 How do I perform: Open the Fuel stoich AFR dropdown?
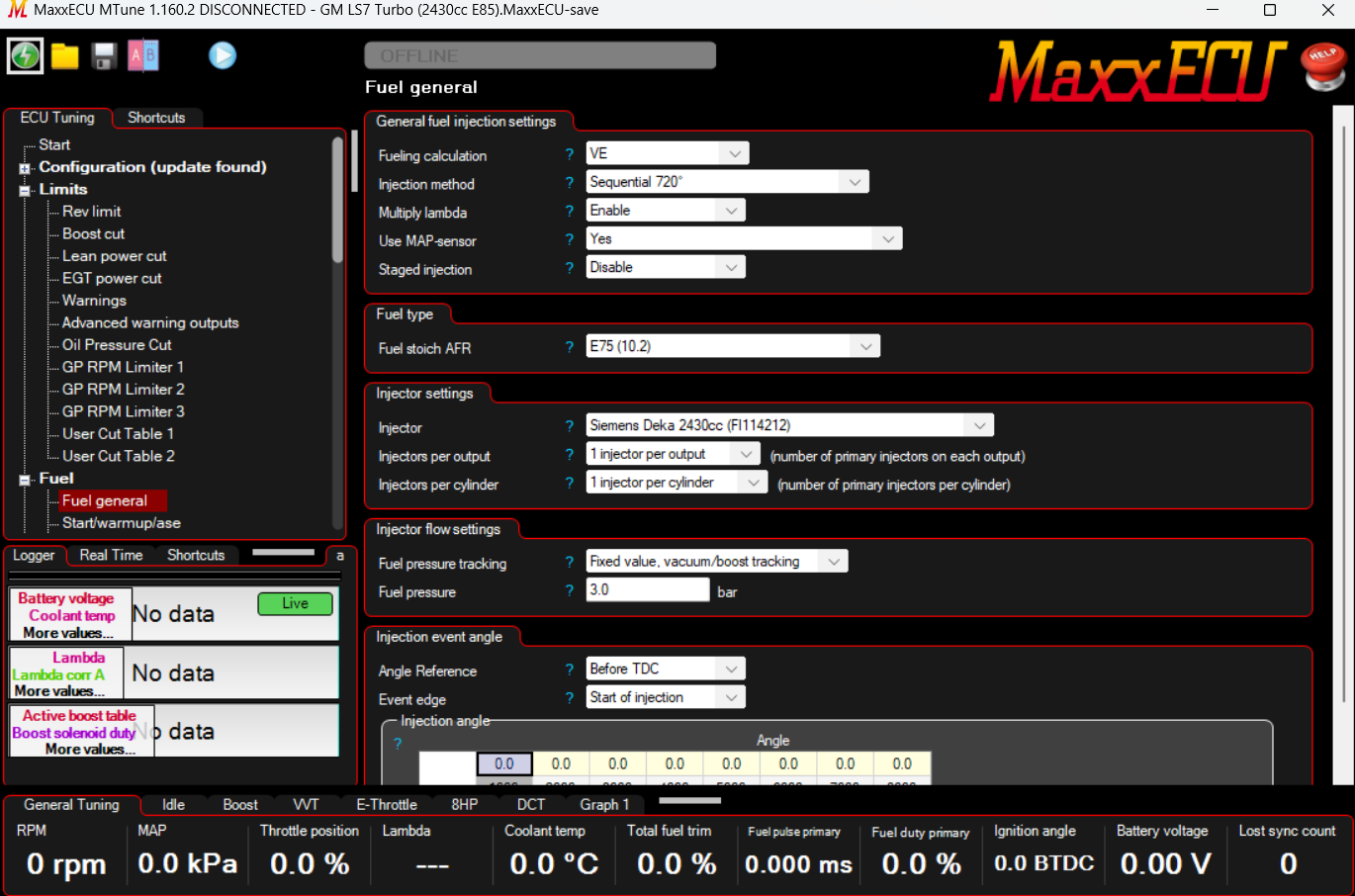[733, 347]
